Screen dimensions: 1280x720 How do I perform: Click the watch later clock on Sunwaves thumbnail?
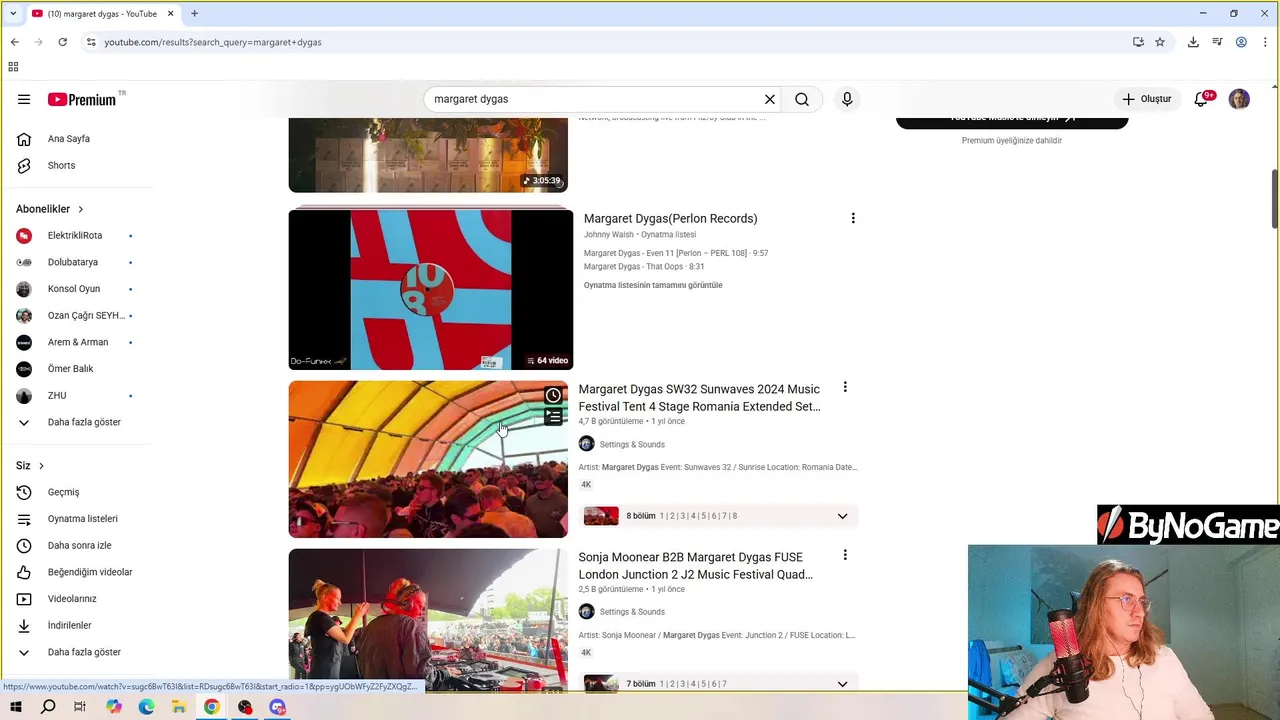tap(553, 395)
